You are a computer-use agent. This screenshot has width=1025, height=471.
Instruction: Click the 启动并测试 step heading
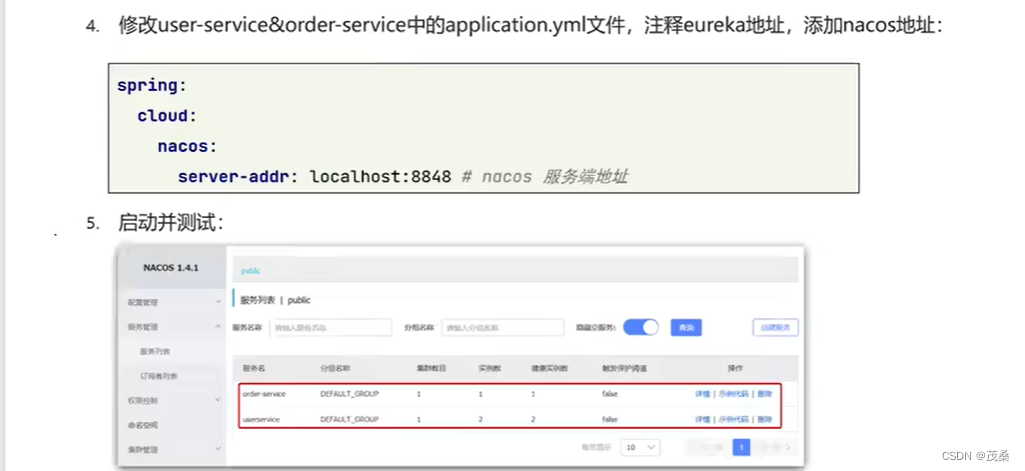point(171,223)
